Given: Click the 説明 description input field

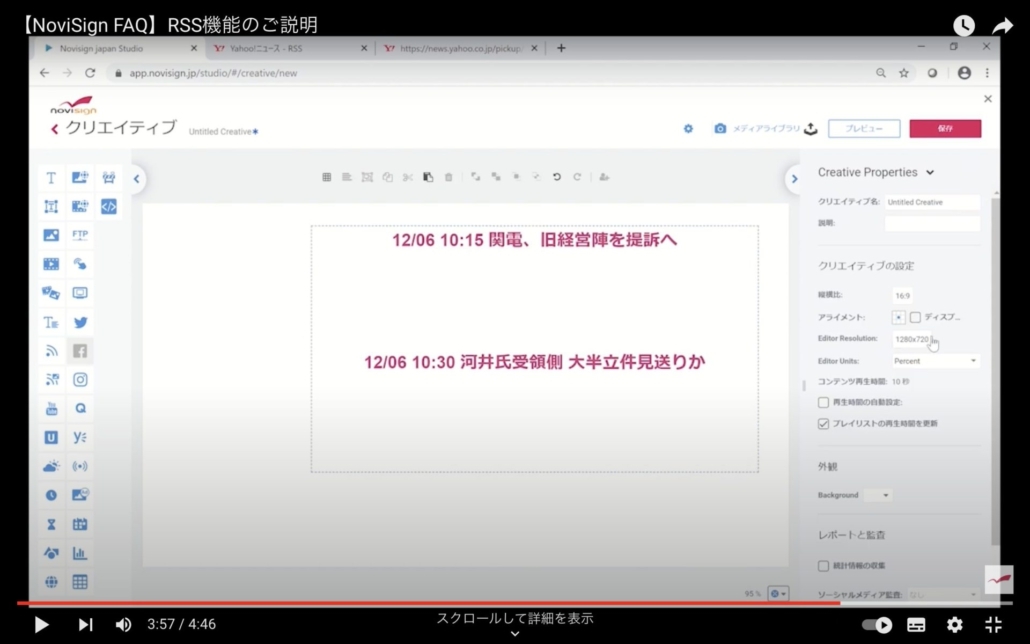Looking at the screenshot, I should [x=932, y=223].
